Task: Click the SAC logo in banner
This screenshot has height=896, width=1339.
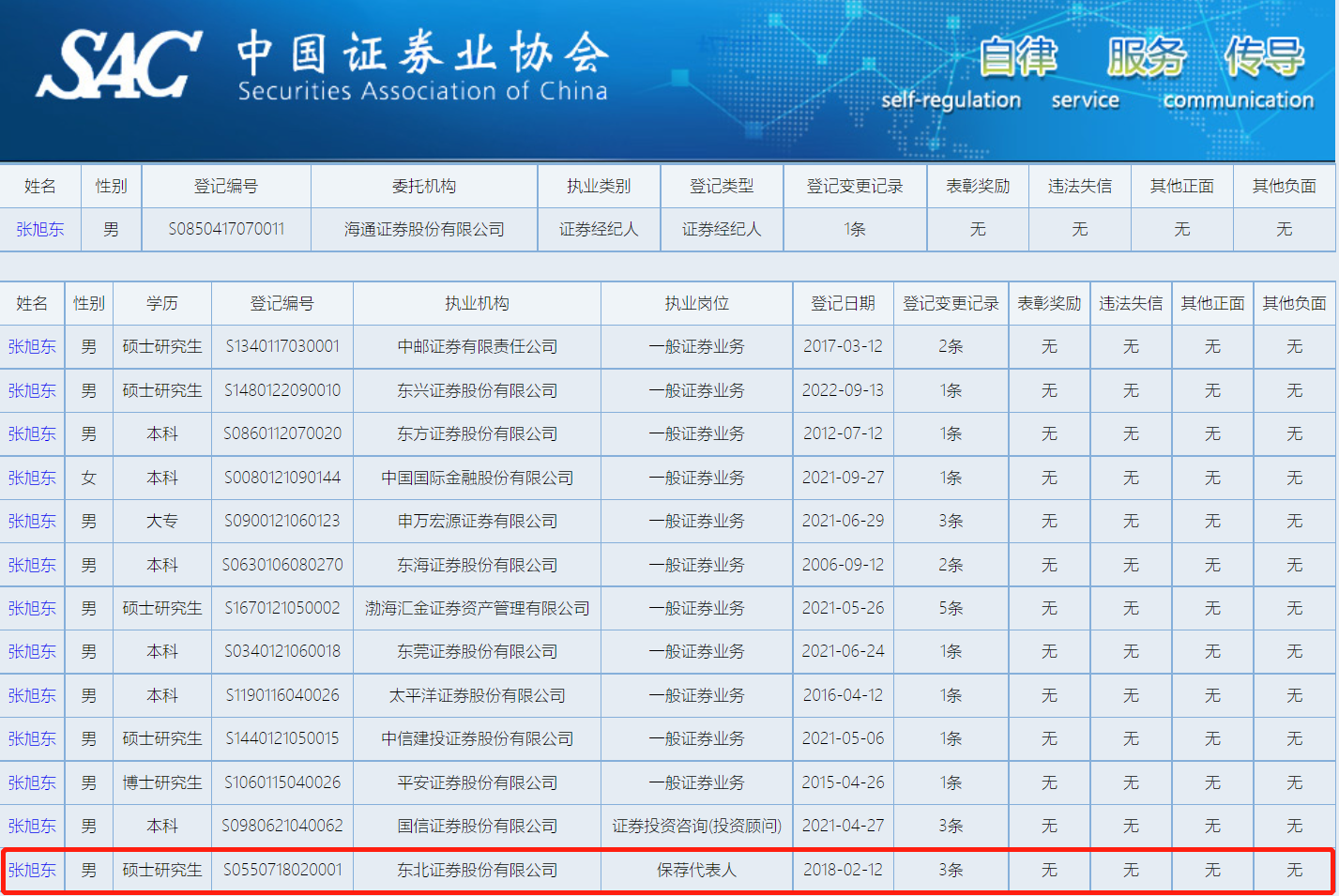Action: [x=119, y=64]
